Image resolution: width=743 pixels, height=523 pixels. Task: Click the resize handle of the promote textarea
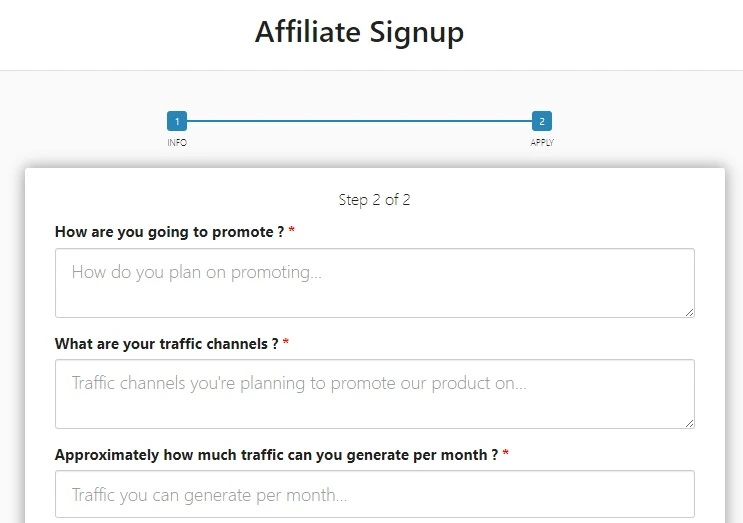tap(689, 312)
